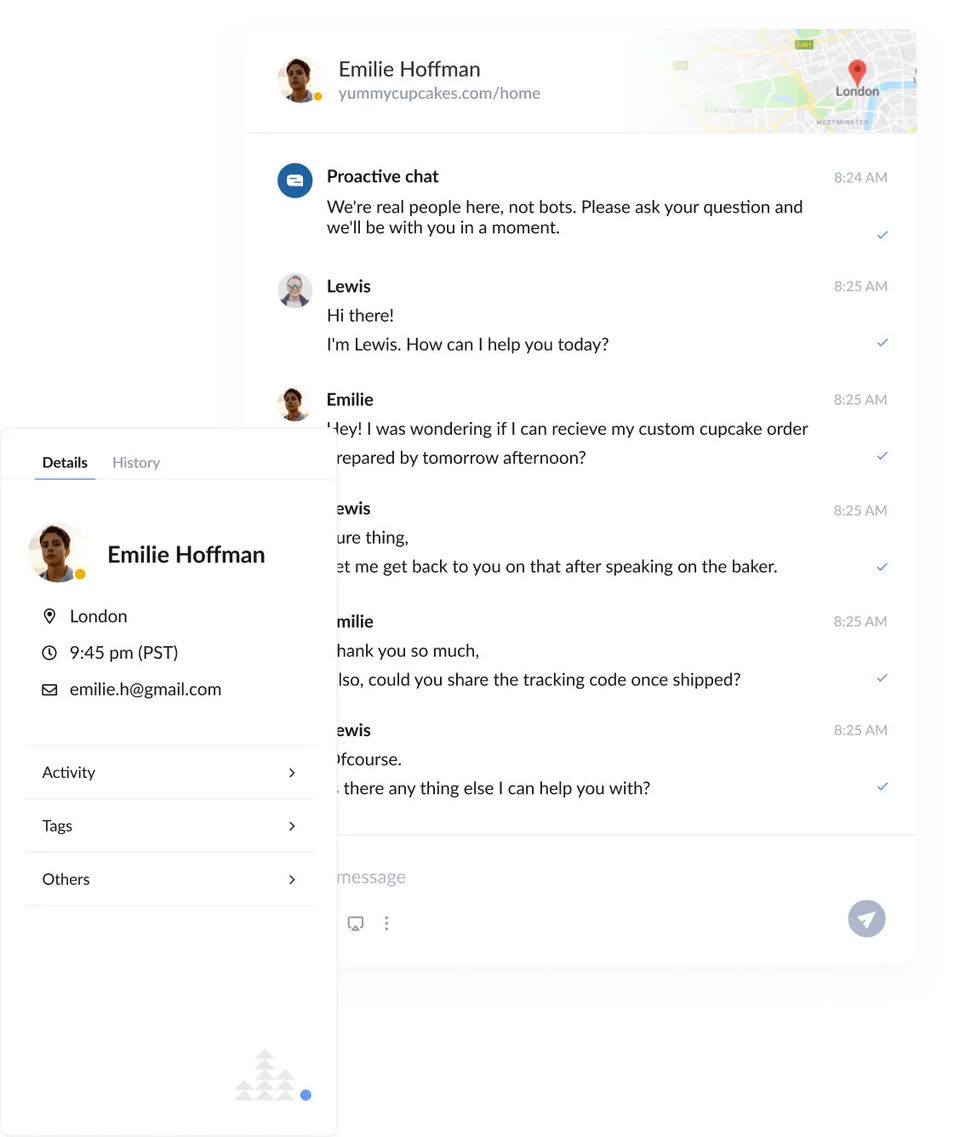Image resolution: width=960 pixels, height=1137 pixels.
Task: Select the Details tab
Action: point(65,462)
